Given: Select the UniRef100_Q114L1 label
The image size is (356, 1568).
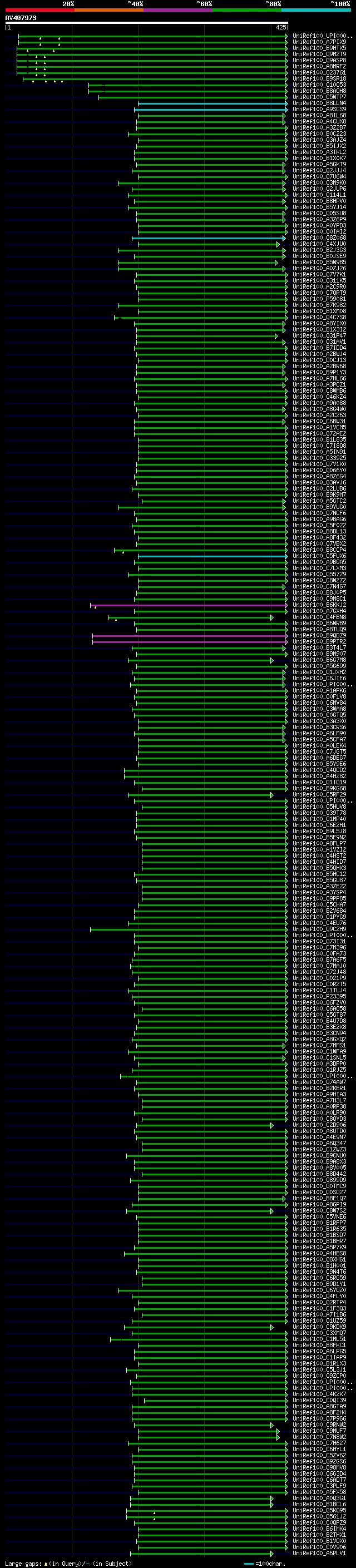Looking at the screenshot, I should pos(319,195).
